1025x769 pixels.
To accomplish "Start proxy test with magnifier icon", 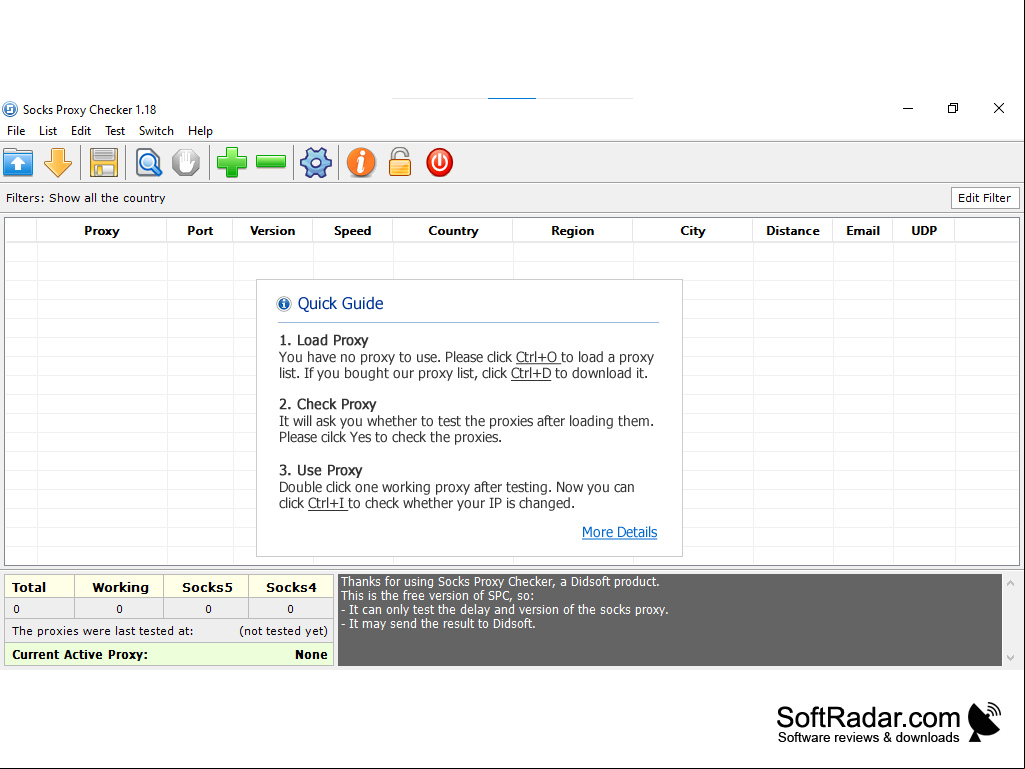I will tap(148, 163).
